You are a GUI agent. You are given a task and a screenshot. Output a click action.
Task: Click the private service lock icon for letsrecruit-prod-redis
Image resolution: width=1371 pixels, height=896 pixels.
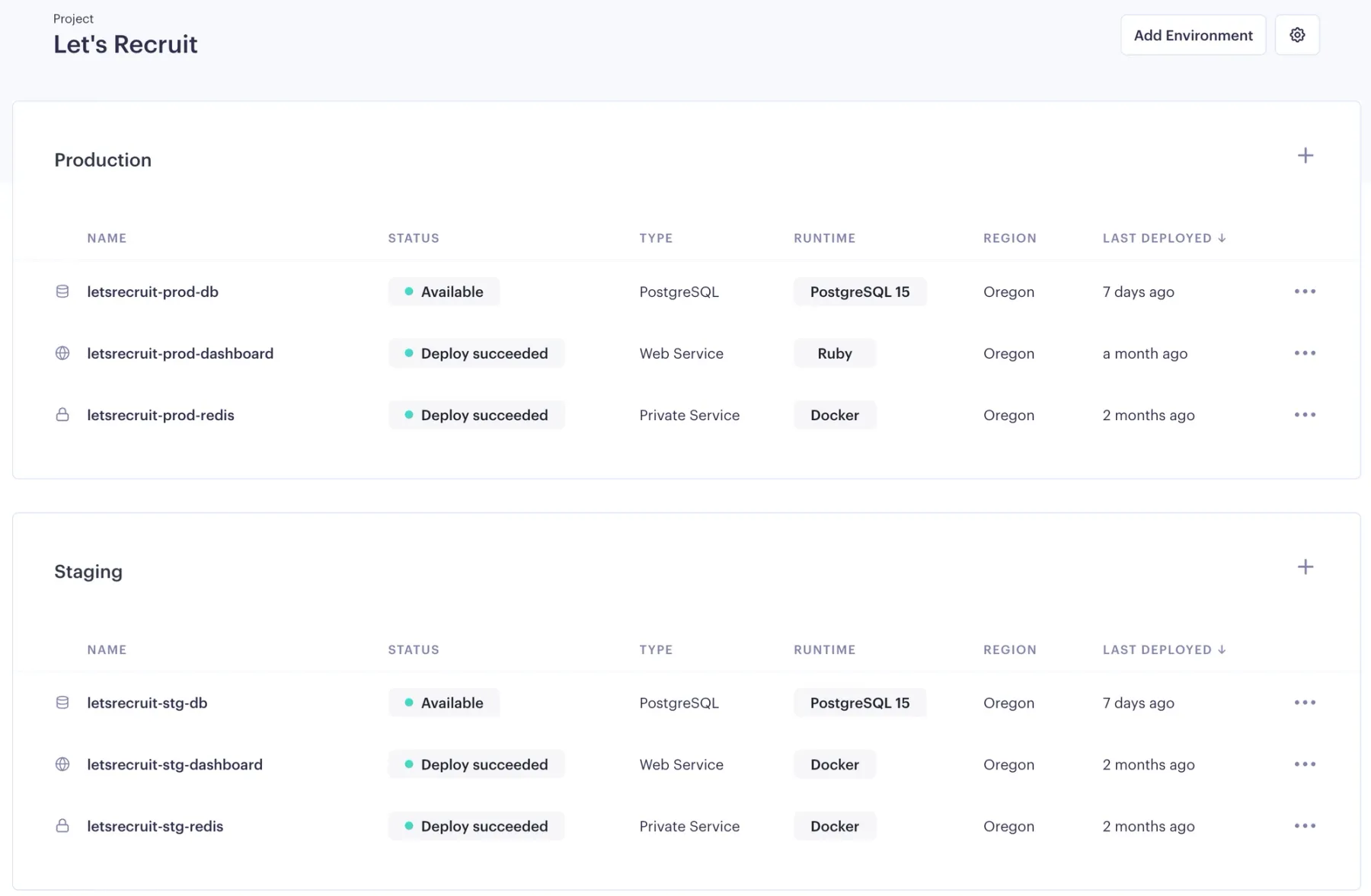click(x=62, y=415)
